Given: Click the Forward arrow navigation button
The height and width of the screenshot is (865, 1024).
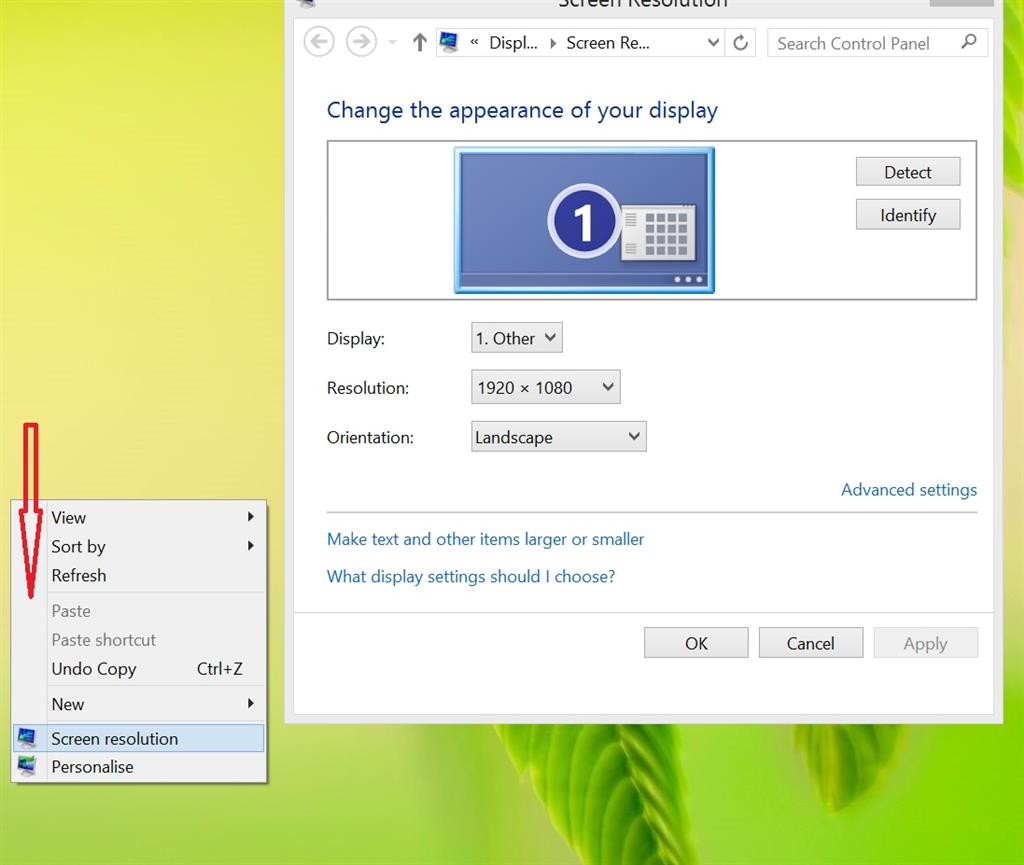Looking at the screenshot, I should pyautogui.click(x=361, y=42).
